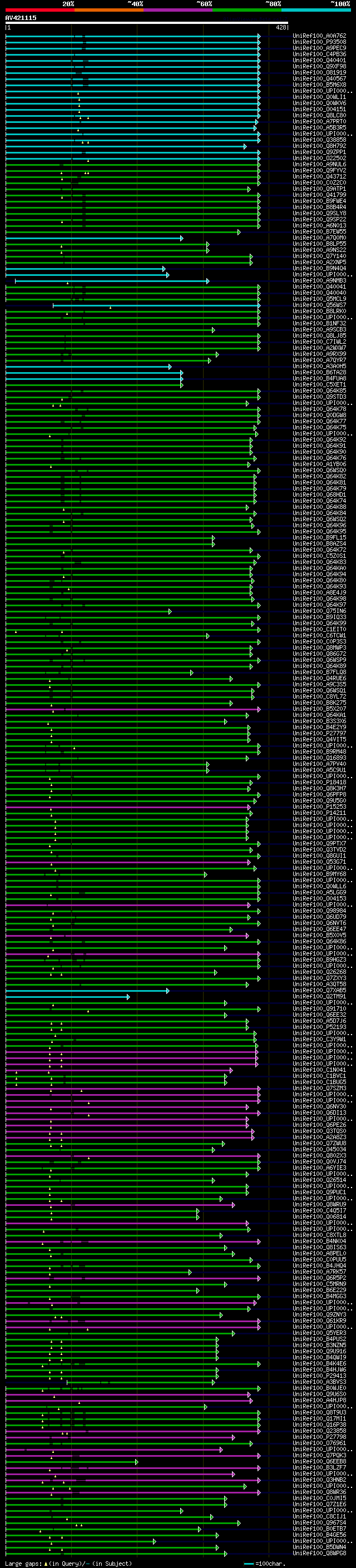356x1568 pixels.
Task: Select the UniRef100_Q43712 label
Action: (x=319, y=176)
